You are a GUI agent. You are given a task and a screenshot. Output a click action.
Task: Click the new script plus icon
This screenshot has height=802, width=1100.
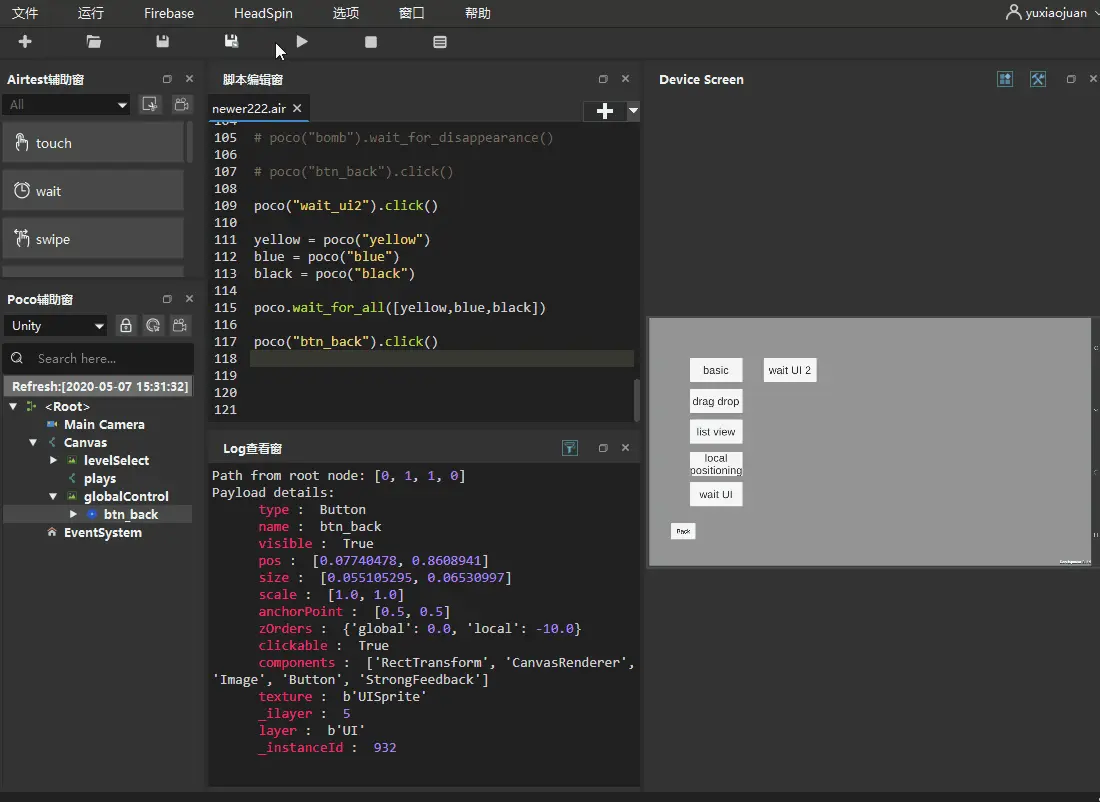coord(25,42)
